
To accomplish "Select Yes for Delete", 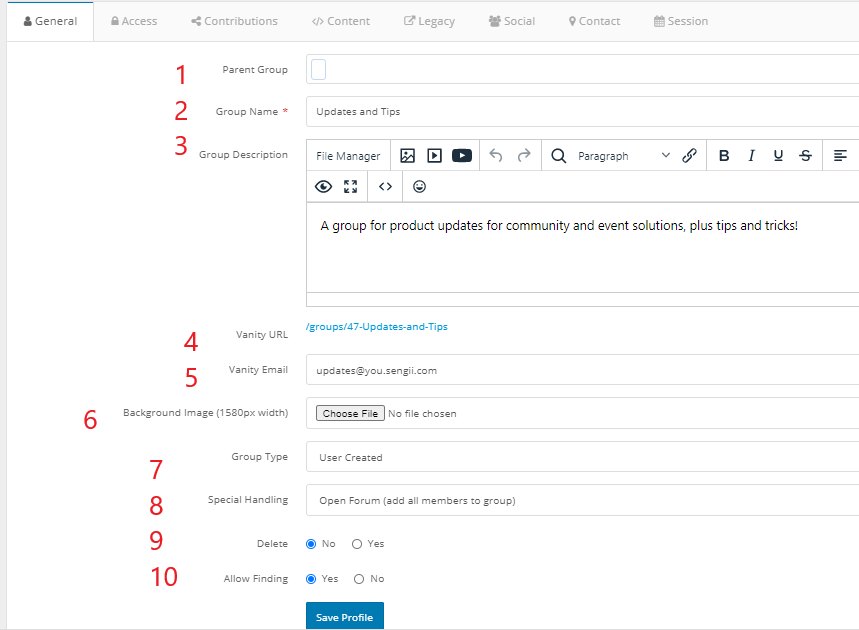I will click(357, 544).
